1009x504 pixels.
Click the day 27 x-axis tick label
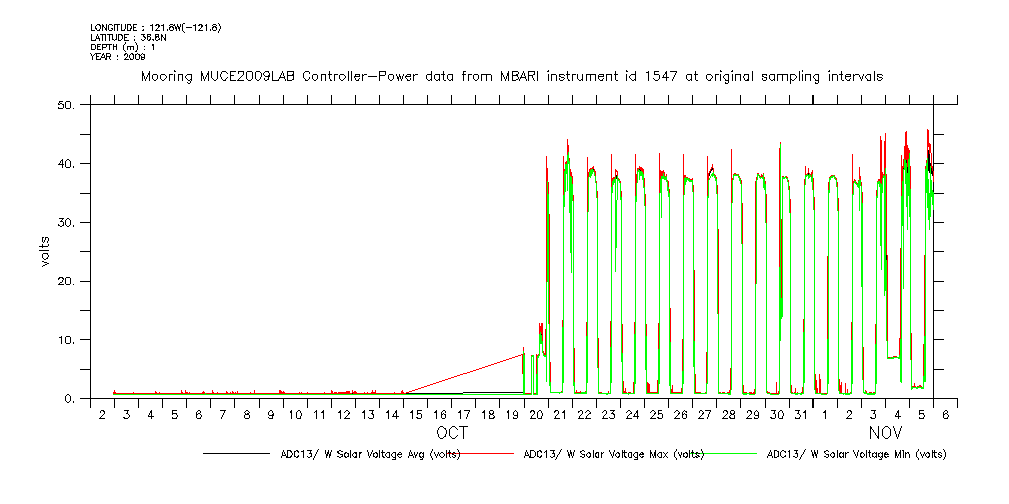(705, 414)
